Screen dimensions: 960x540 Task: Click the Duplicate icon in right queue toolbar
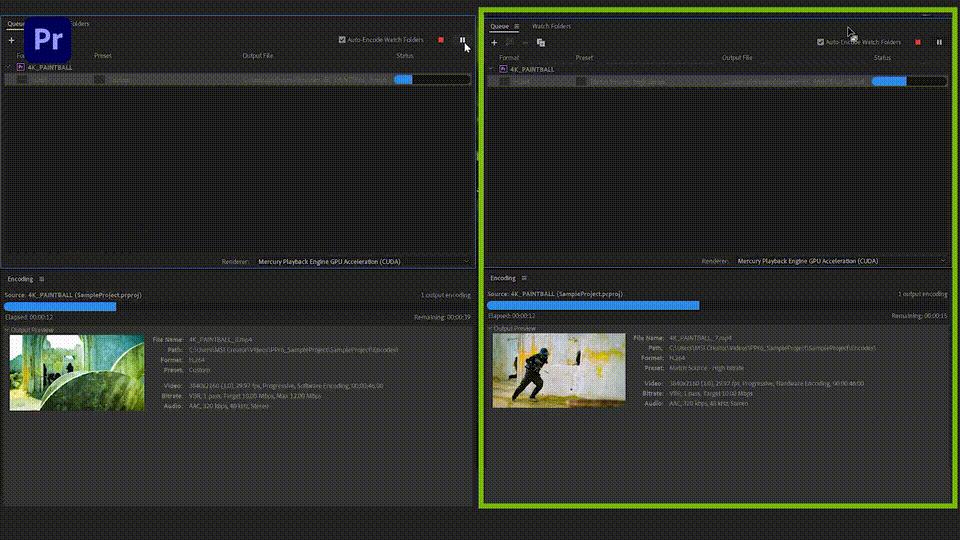[541, 43]
